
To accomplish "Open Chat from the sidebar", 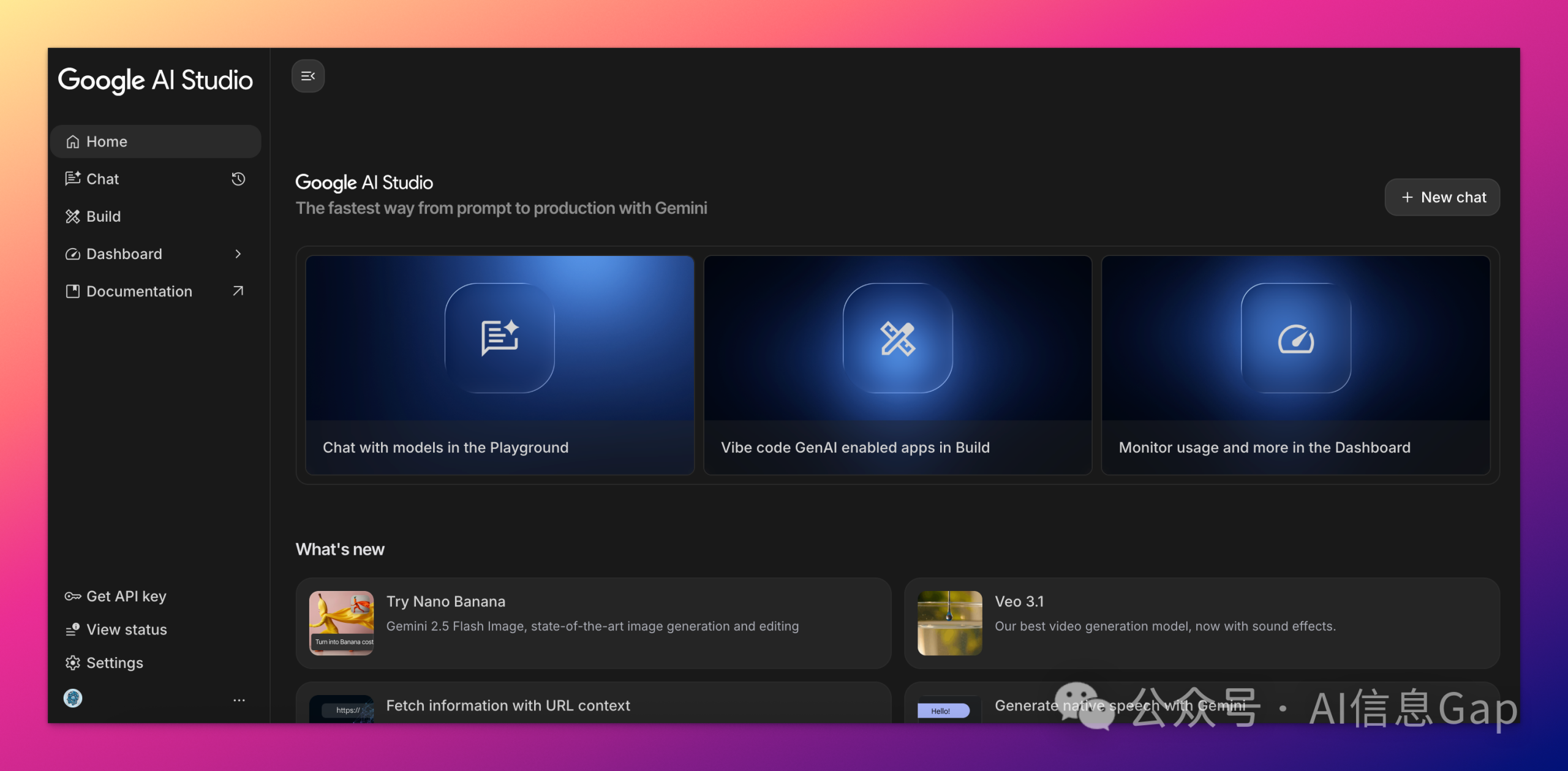I will [x=102, y=179].
